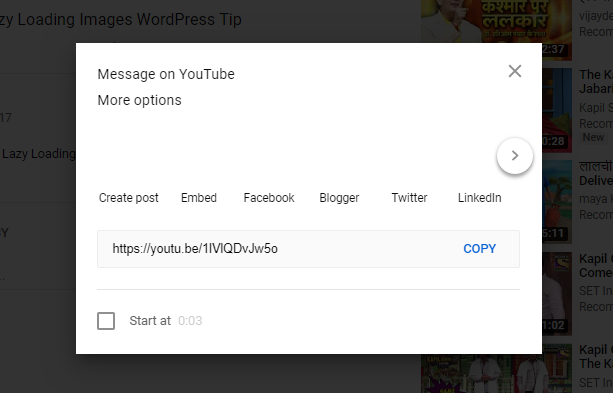Show more share options with right chevron
This screenshot has height=393, width=613.
[514, 156]
